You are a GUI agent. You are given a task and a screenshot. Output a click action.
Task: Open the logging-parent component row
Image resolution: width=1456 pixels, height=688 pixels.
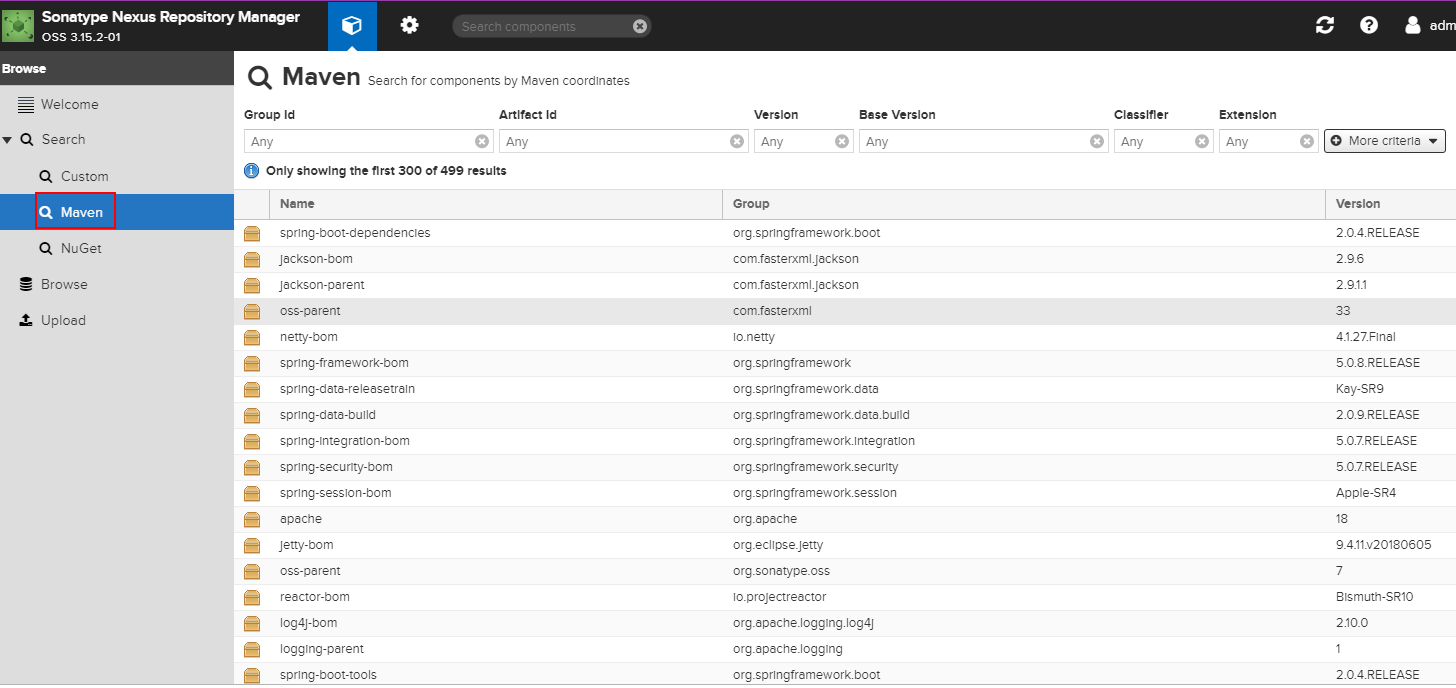click(845, 649)
